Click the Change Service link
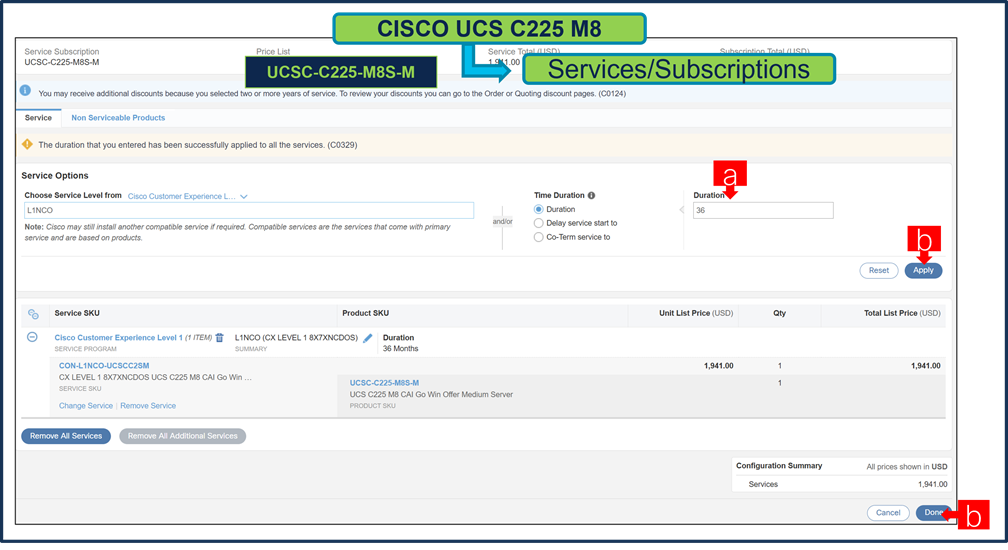The height and width of the screenshot is (550, 1008). point(86,406)
